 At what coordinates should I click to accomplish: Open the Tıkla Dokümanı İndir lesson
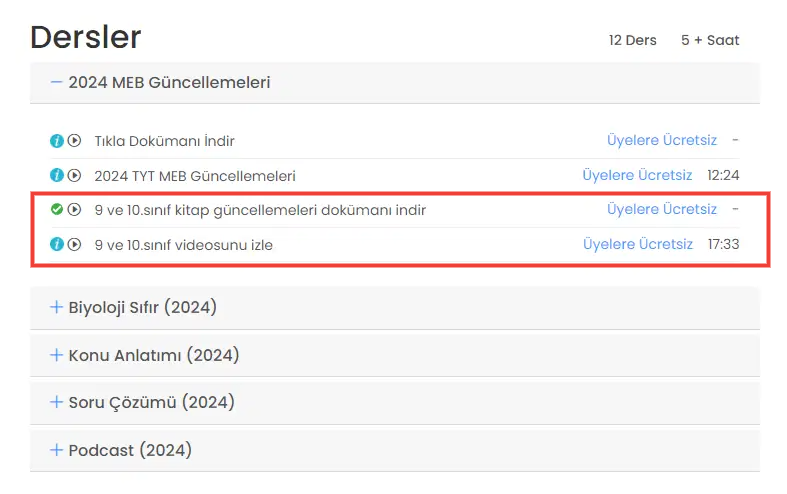(x=164, y=141)
